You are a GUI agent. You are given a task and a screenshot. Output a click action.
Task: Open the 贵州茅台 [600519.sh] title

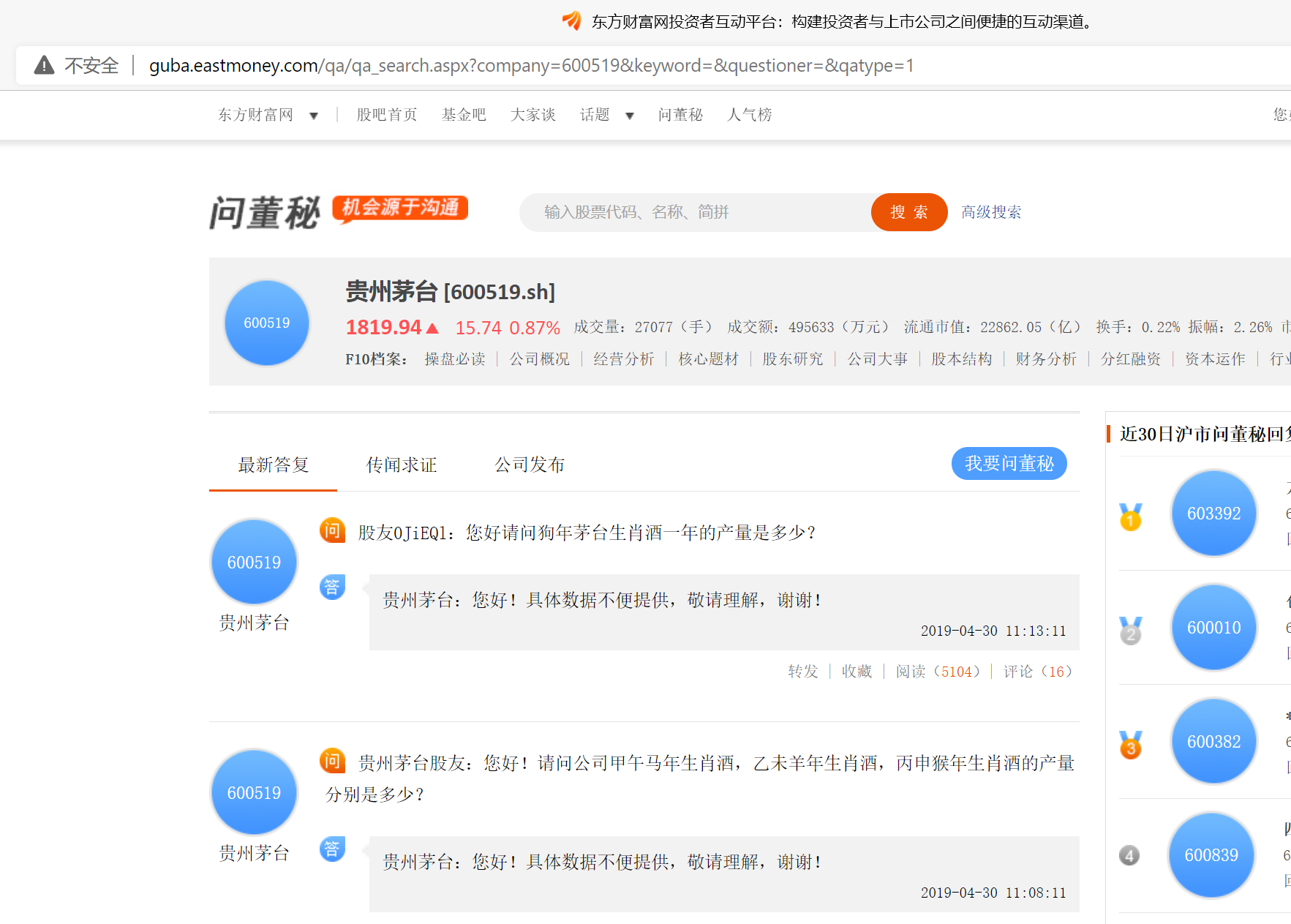pyautogui.click(x=451, y=292)
